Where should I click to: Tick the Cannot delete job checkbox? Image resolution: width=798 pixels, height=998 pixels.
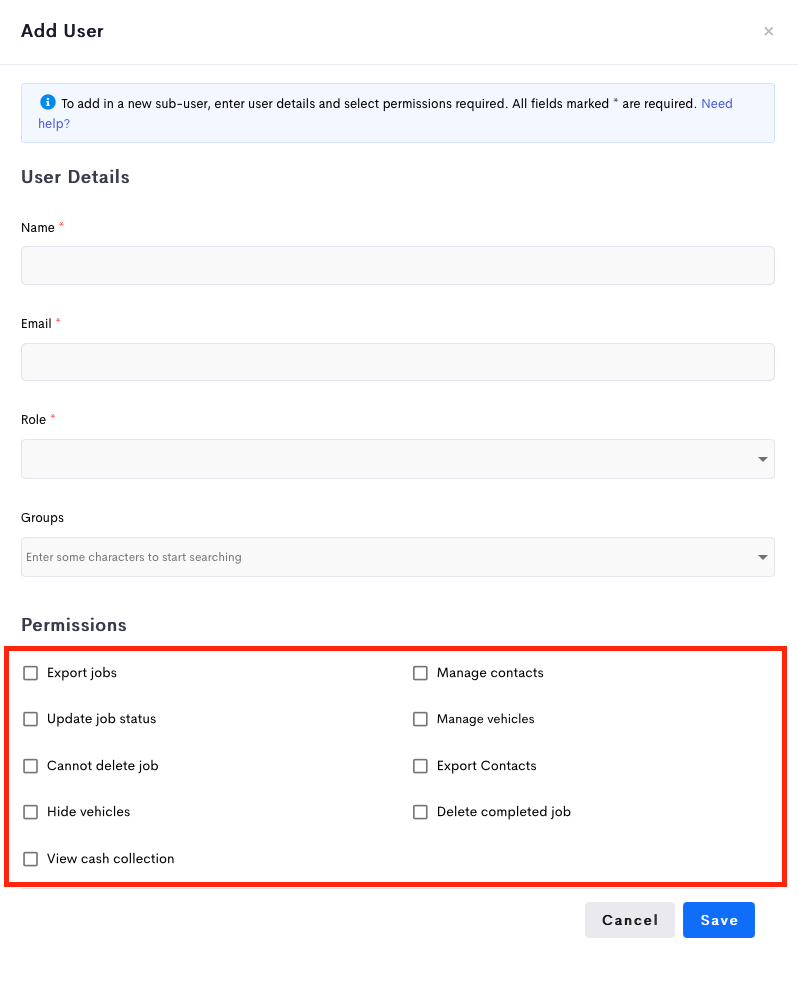(31, 766)
